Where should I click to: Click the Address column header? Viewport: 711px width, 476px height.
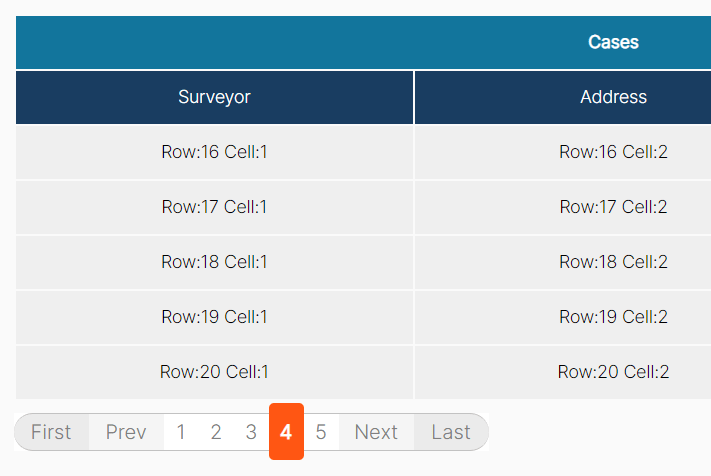click(563, 97)
